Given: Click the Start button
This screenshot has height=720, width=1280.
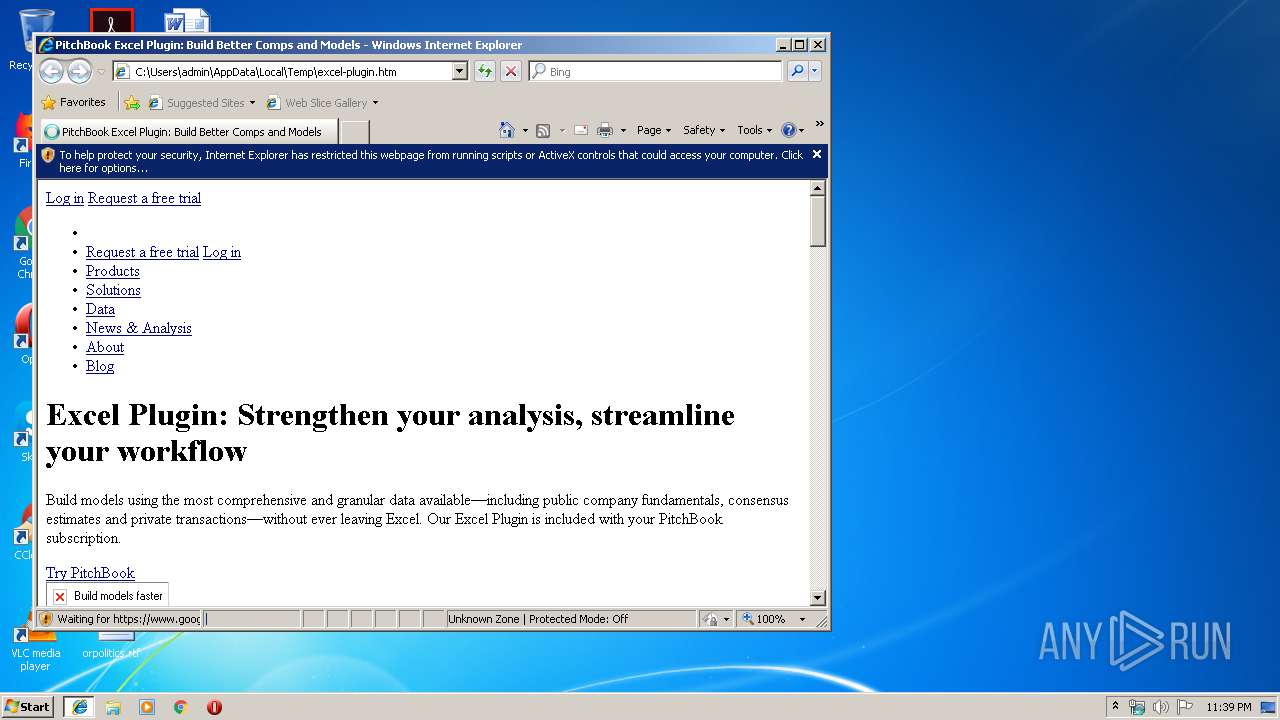Looking at the screenshot, I should 28,707.
